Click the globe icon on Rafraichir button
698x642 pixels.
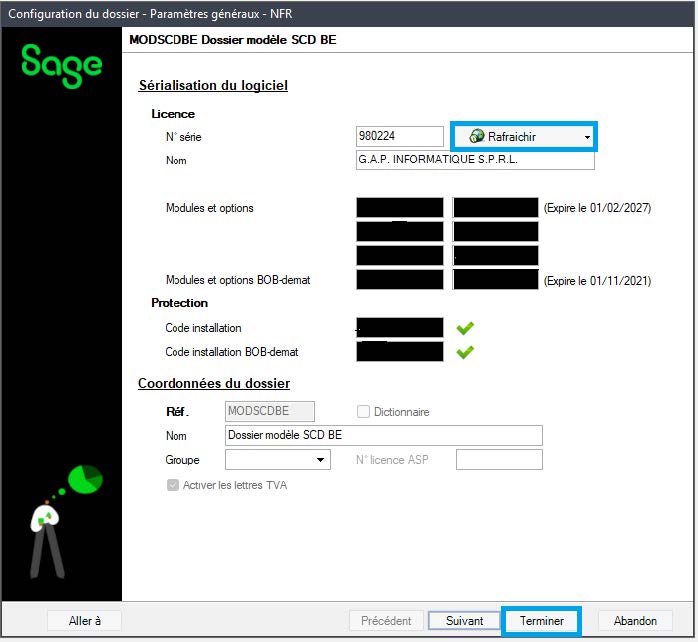(477, 136)
